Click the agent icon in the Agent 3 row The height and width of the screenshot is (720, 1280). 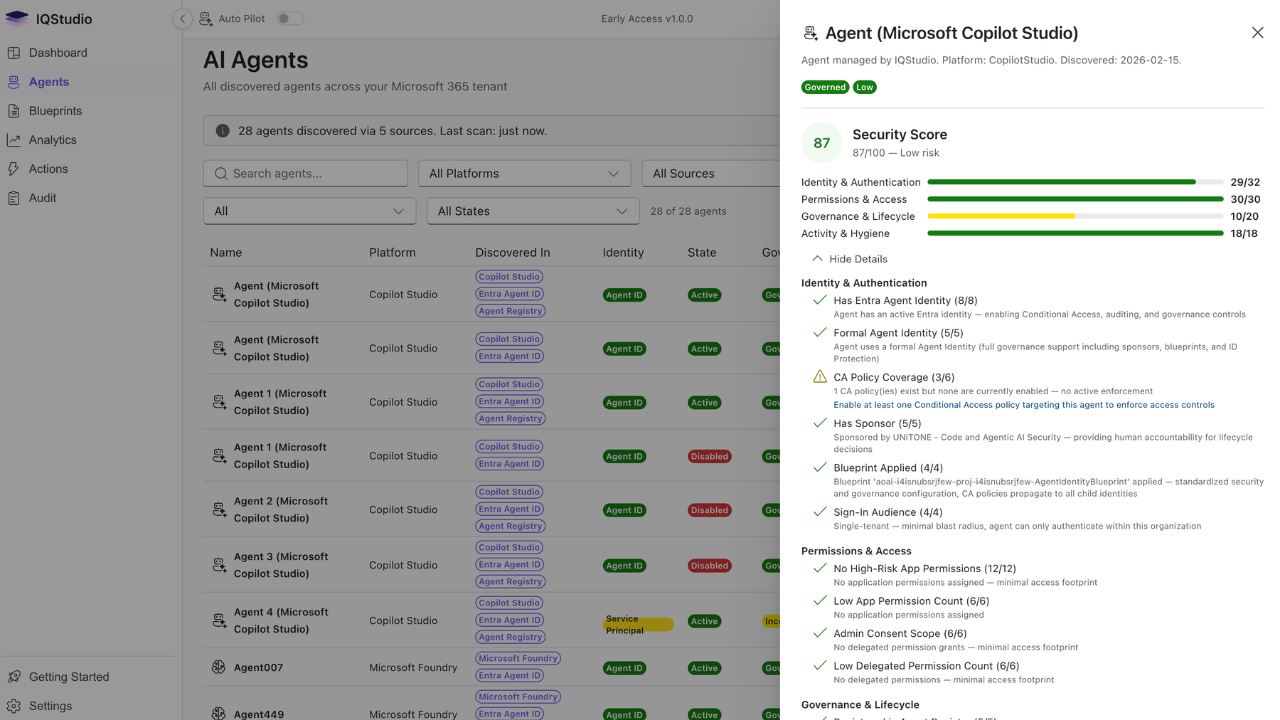tap(219, 565)
